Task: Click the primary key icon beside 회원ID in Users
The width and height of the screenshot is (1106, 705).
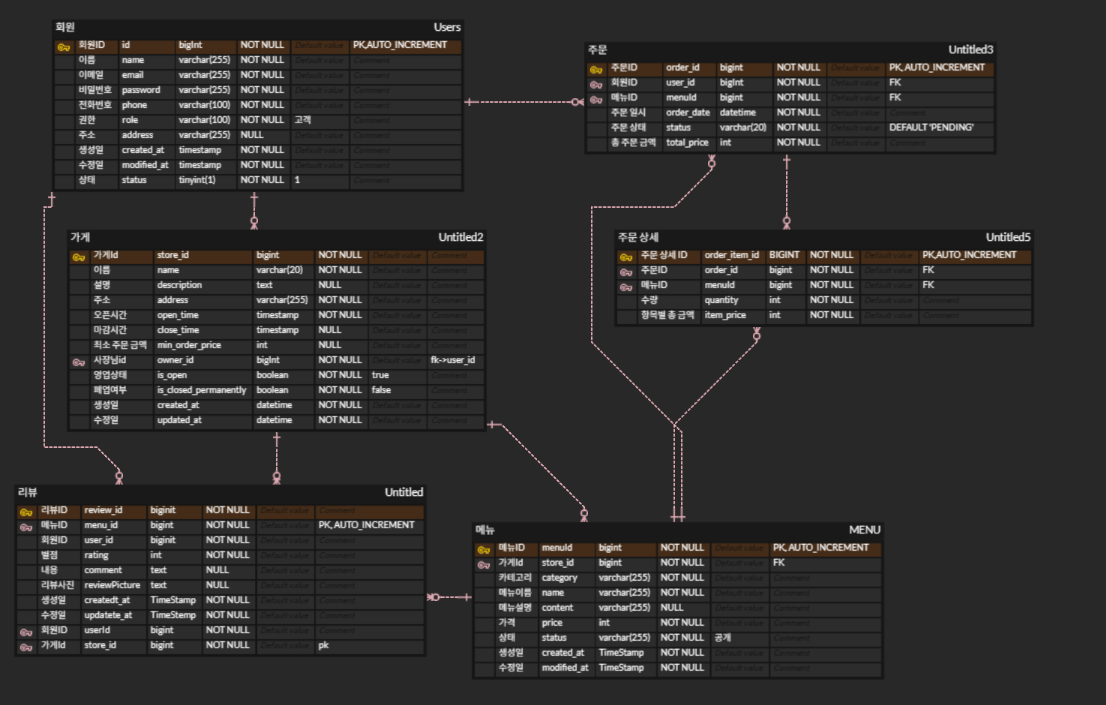Action: pos(63,47)
